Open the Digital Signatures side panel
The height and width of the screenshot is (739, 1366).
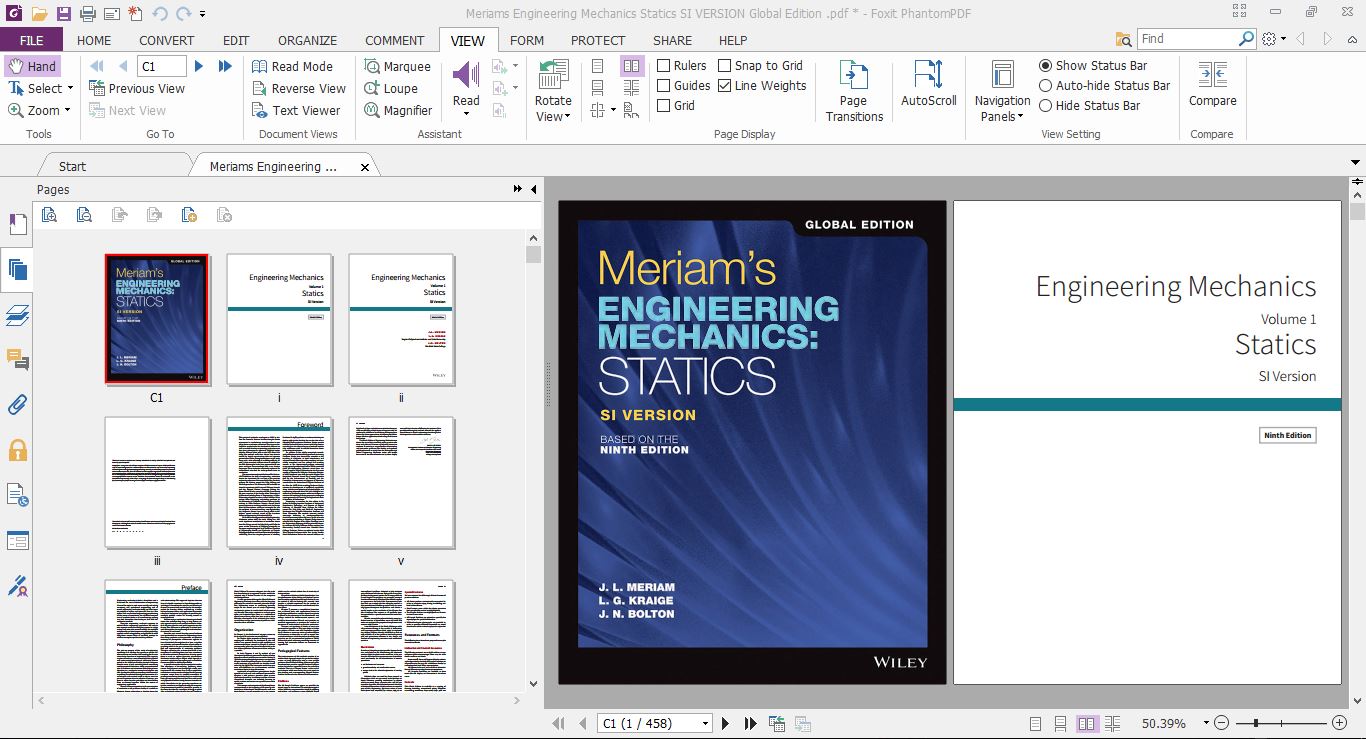(17, 586)
